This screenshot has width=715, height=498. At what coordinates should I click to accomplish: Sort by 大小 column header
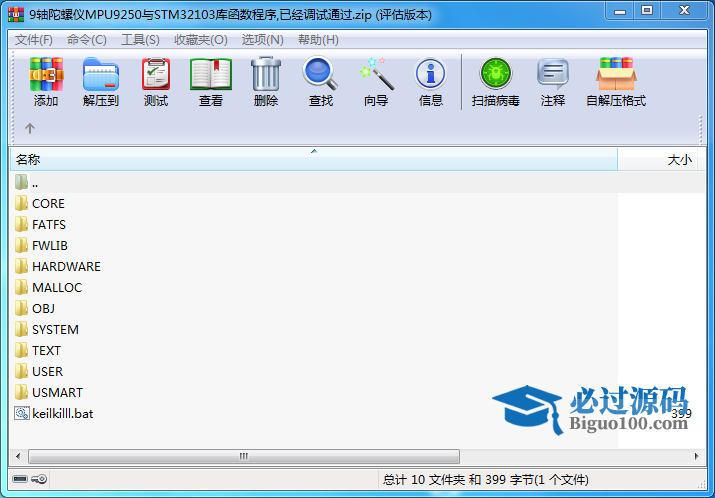(x=658, y=159)
